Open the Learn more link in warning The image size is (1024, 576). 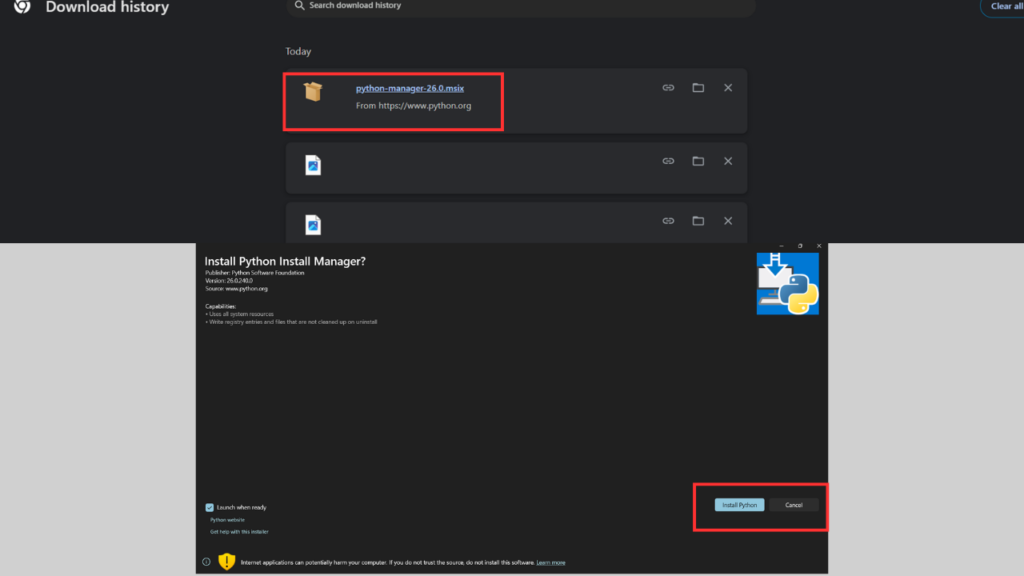point(551,562)
